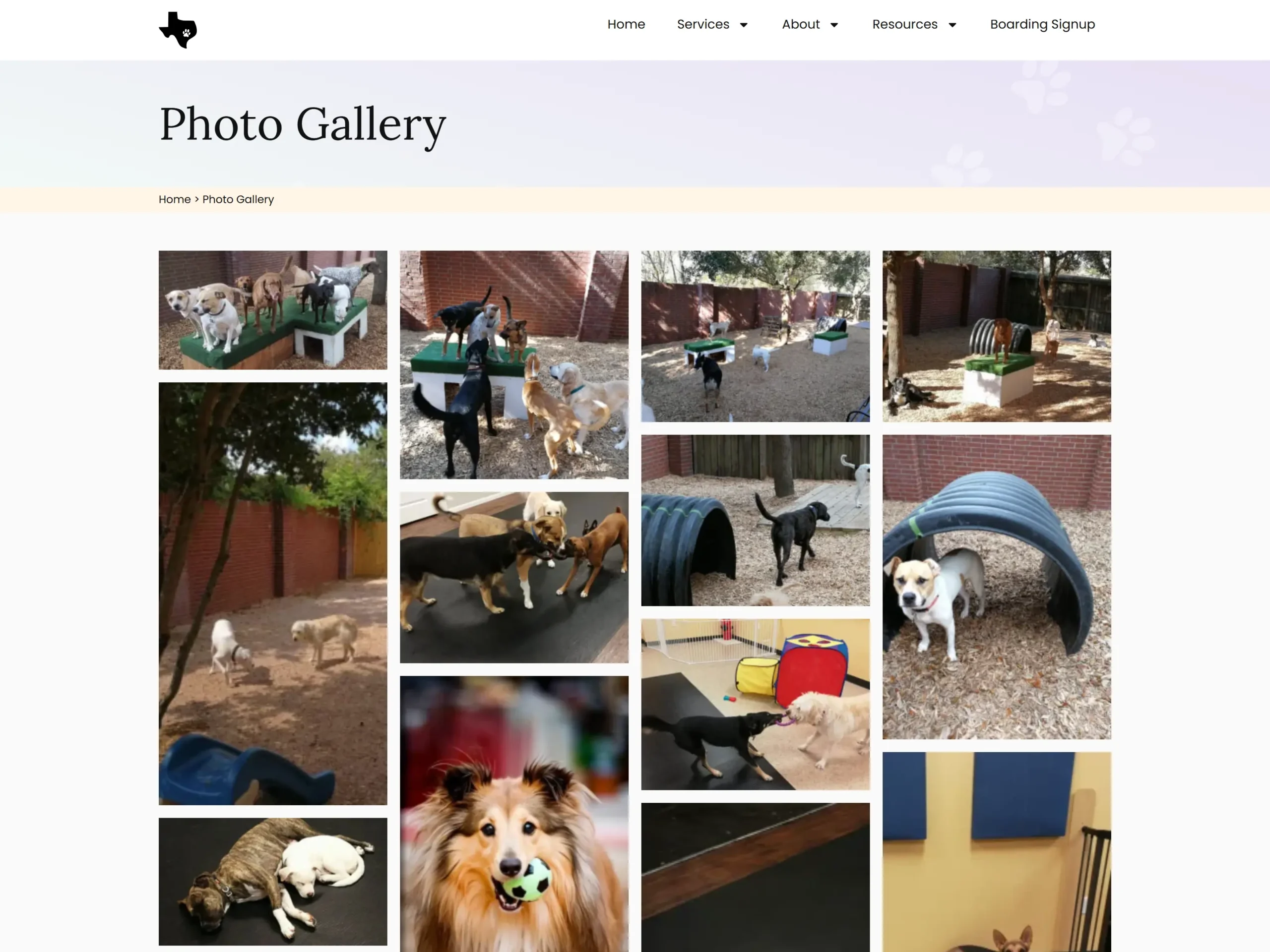
Task: View the sleeping brindle and white dogs photo
Action: 273,882
